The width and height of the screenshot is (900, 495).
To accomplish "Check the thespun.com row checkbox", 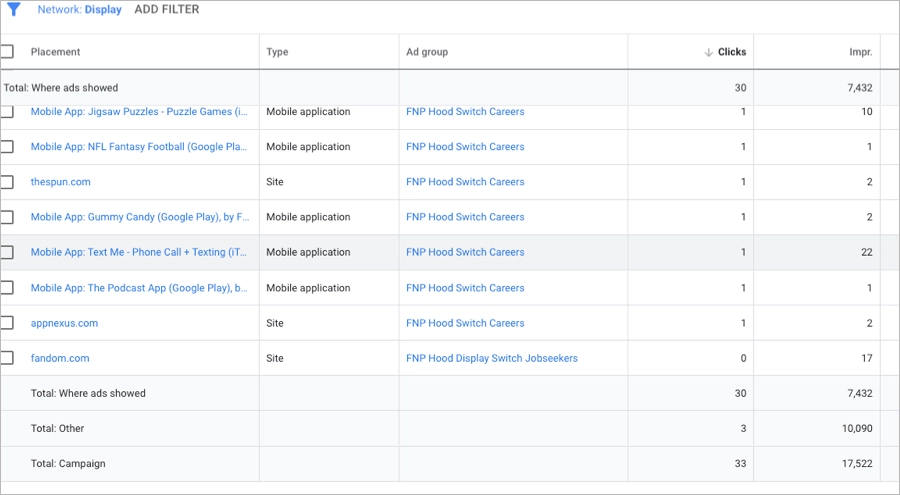I will click(7, 182).
